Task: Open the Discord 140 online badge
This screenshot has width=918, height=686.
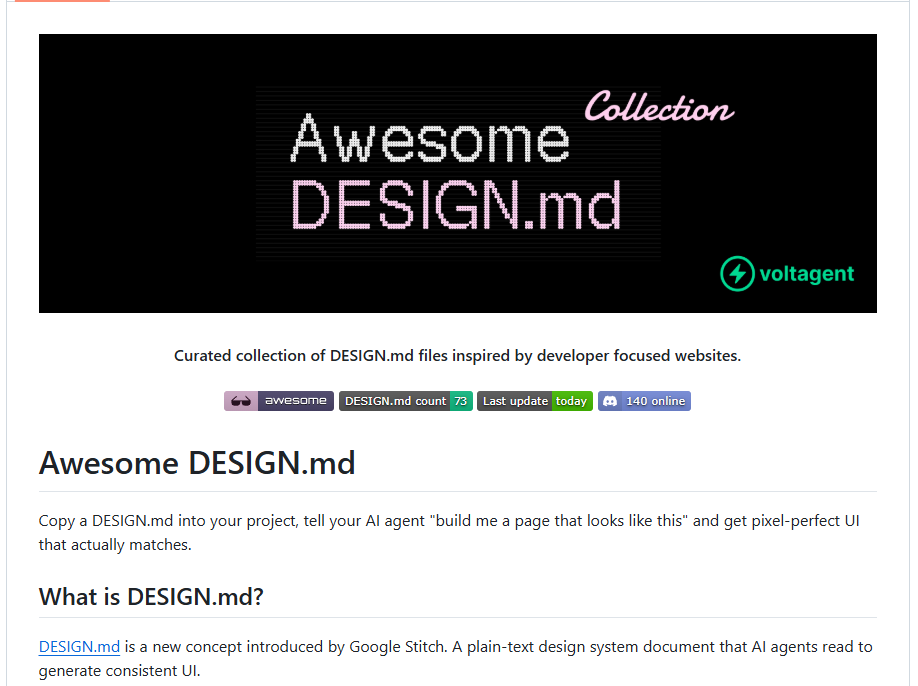Action: (644, 401)
